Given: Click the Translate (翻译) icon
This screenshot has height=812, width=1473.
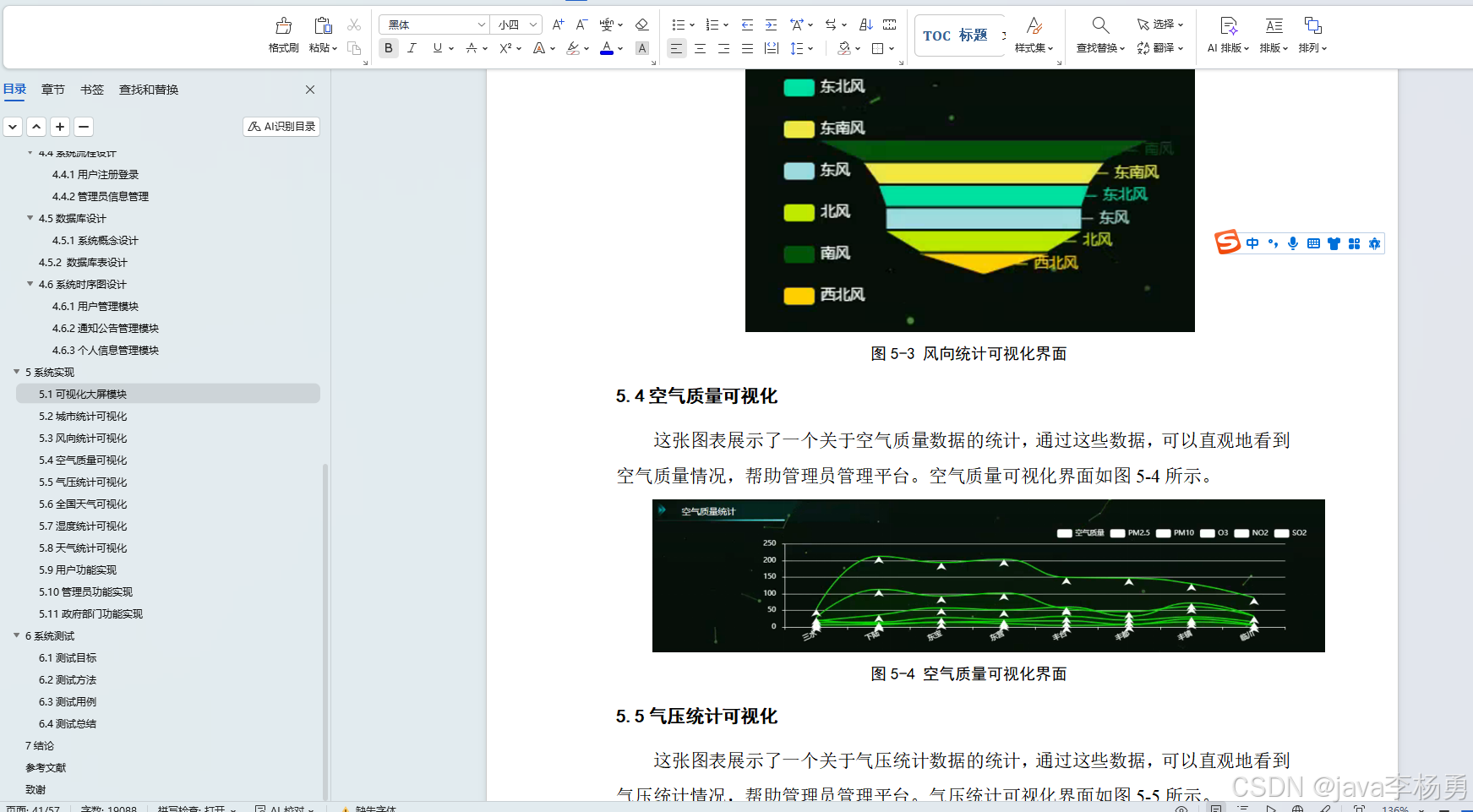Looking at the screenshot, I should (1158, 48).
